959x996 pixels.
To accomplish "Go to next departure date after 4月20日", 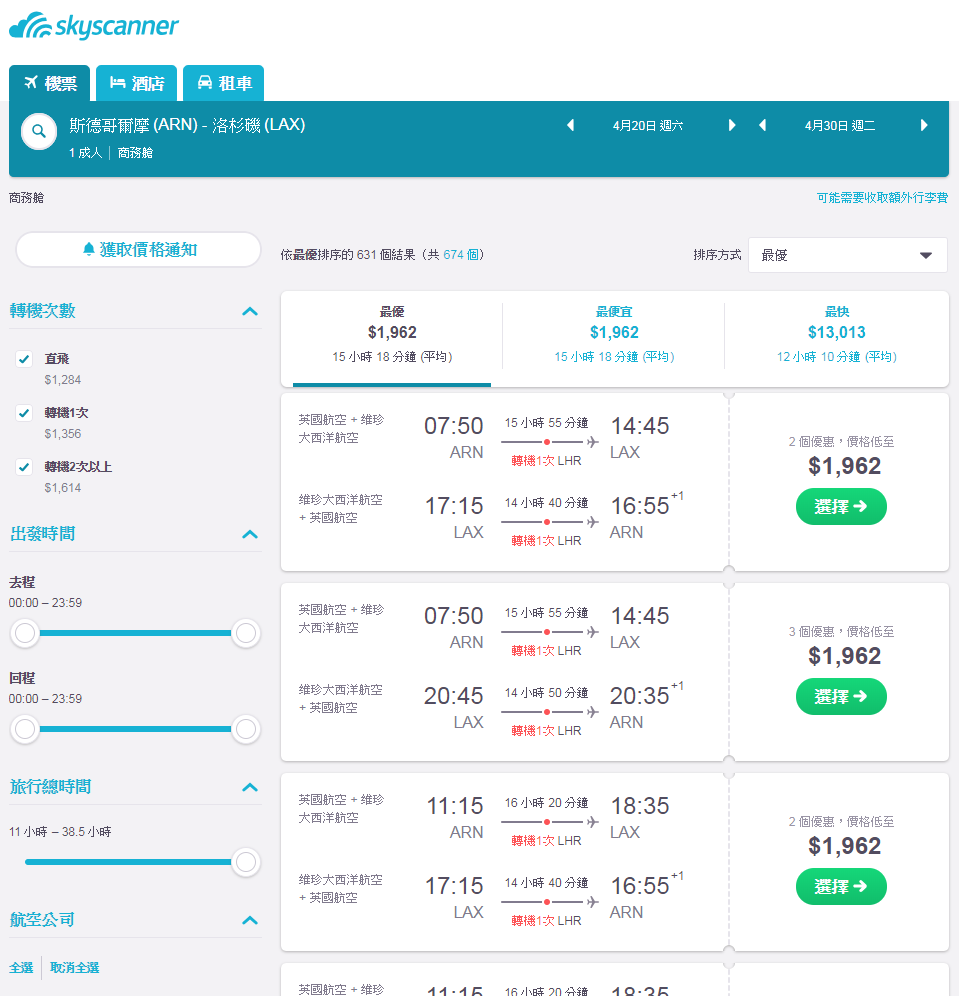I will (x=732, y=125).
